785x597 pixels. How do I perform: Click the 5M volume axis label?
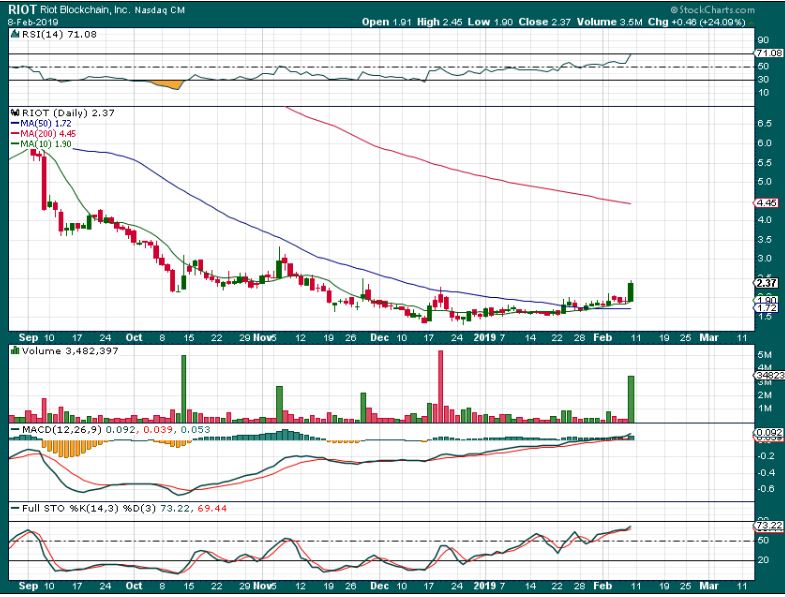tap(764, 355)
